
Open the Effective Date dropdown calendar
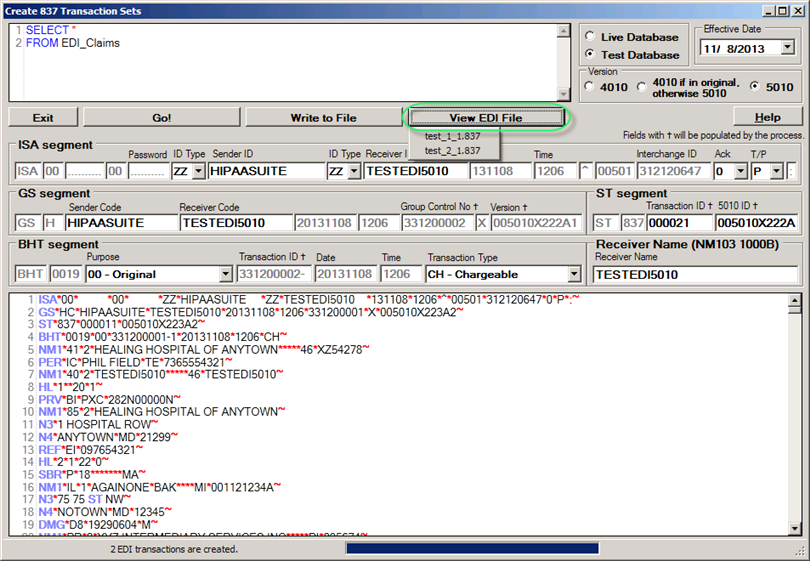(x=787, y=47)
